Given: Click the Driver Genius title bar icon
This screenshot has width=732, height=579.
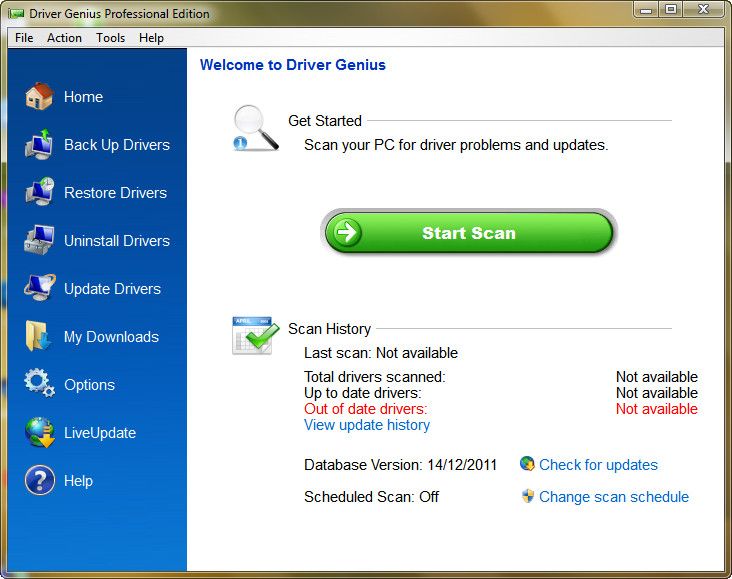Looking at the screenshot, I should pyautogui.click(x=16, y=14).
